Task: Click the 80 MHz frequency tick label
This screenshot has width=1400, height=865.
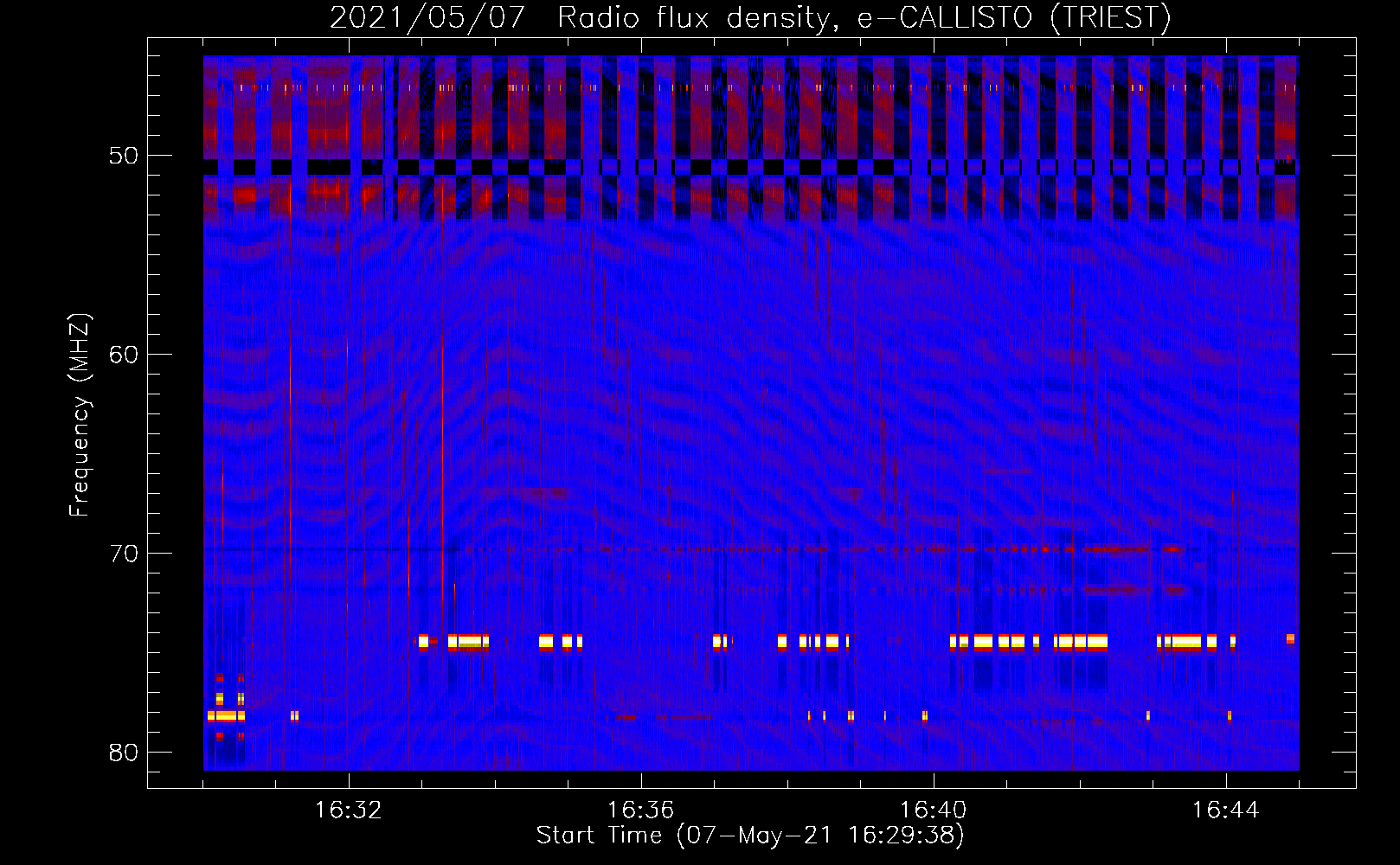Action: 124,753
